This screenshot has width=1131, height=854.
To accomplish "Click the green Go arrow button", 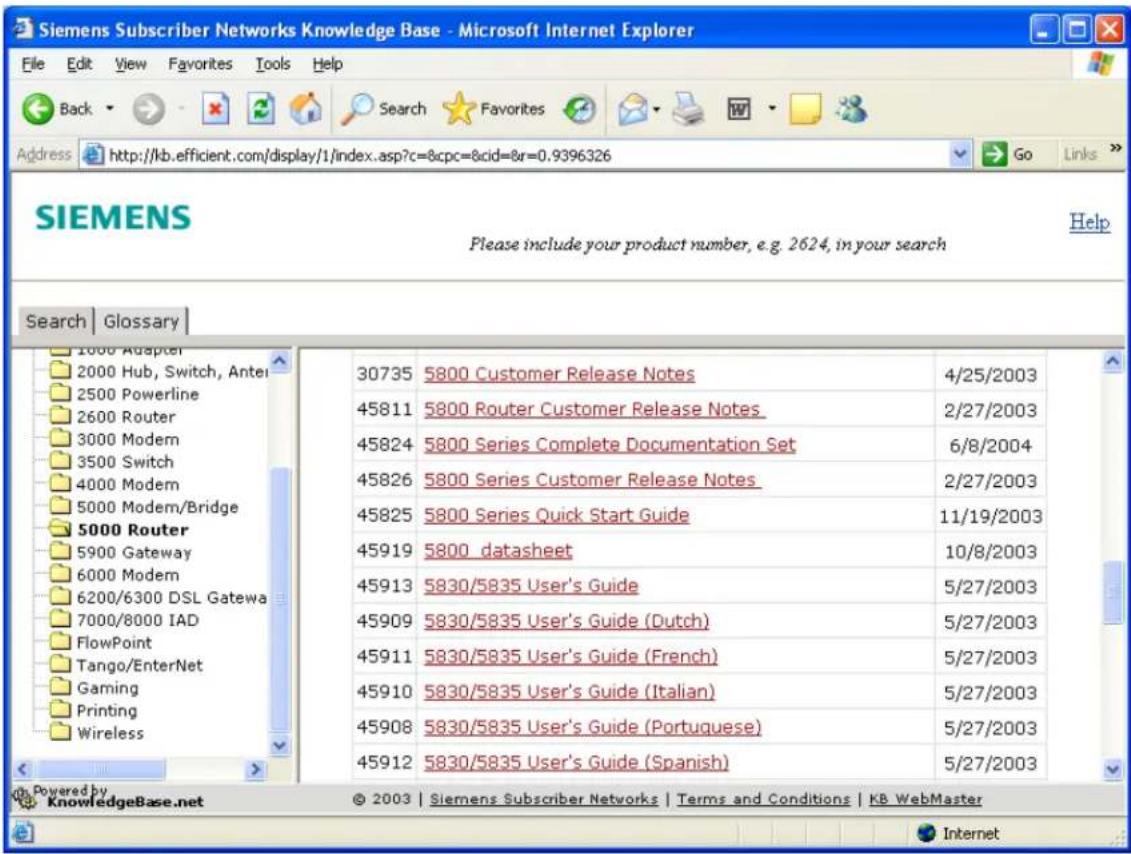I will [x=995, y=154].
